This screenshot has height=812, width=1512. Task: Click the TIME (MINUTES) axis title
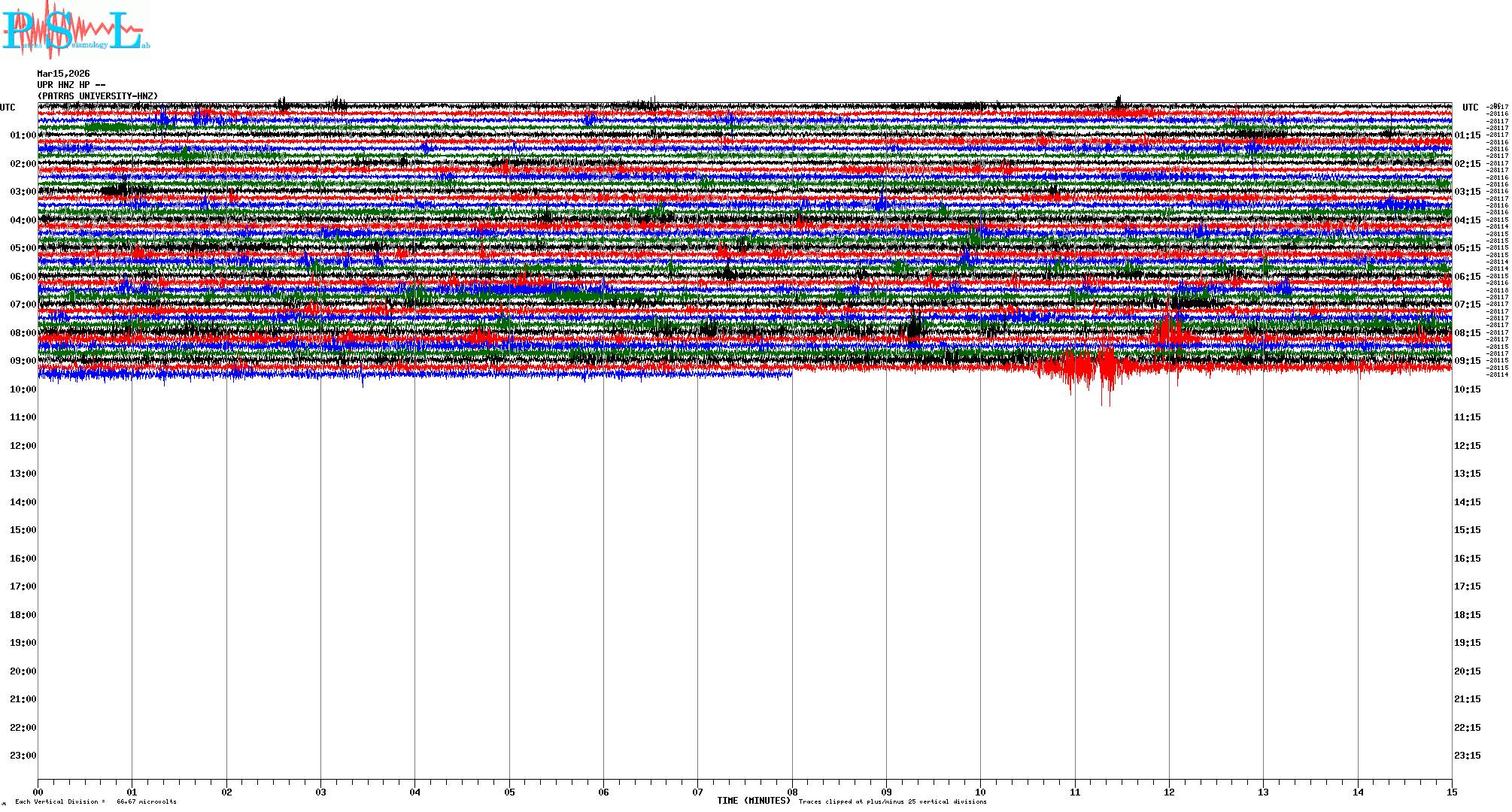pos(753,801)
